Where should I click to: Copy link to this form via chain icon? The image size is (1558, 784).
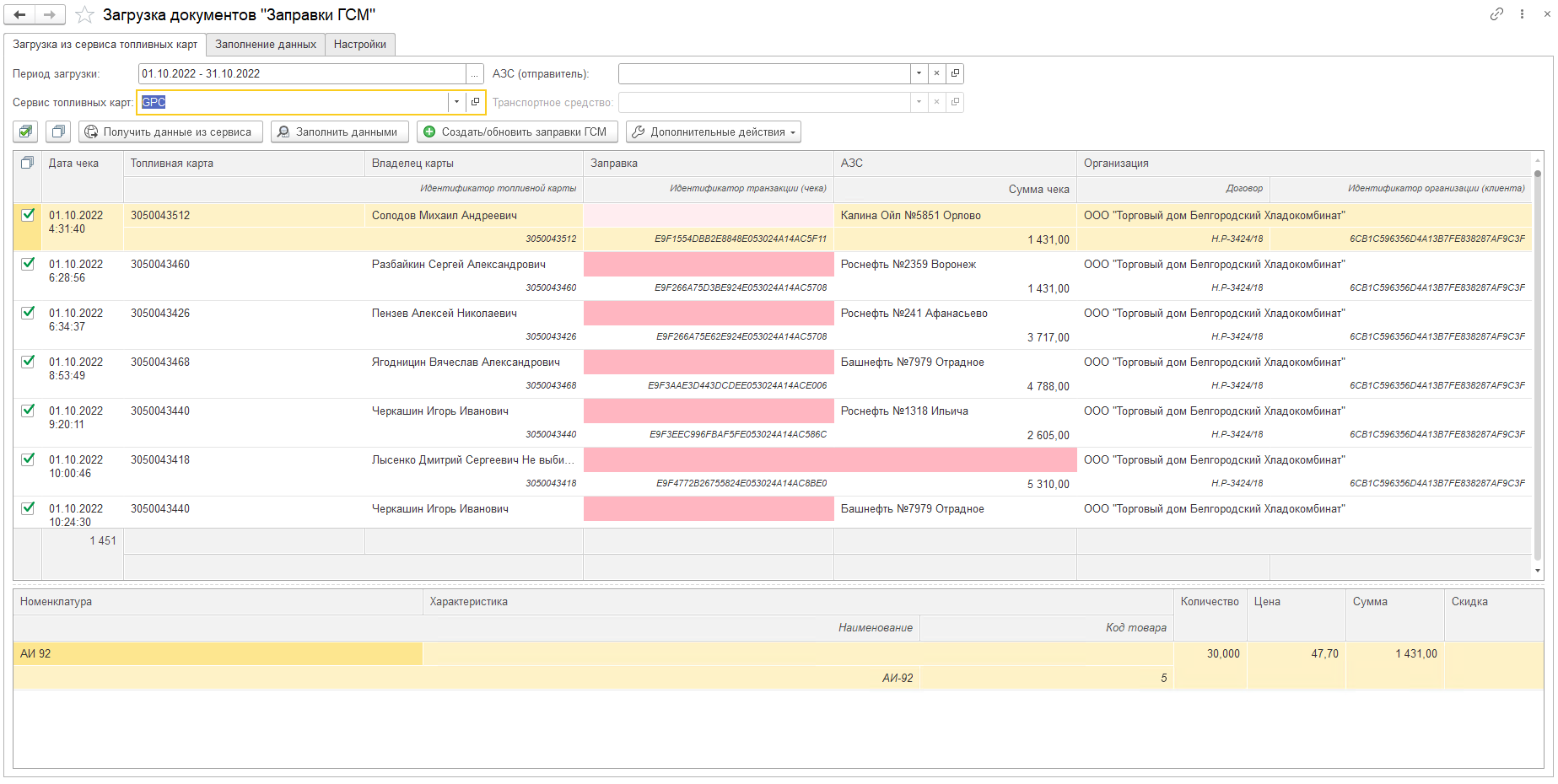(x=1496, y=13)
